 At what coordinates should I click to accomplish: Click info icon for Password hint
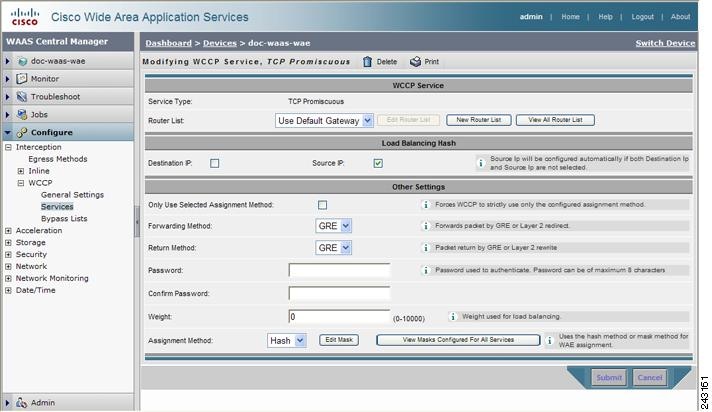click(425, 270)
